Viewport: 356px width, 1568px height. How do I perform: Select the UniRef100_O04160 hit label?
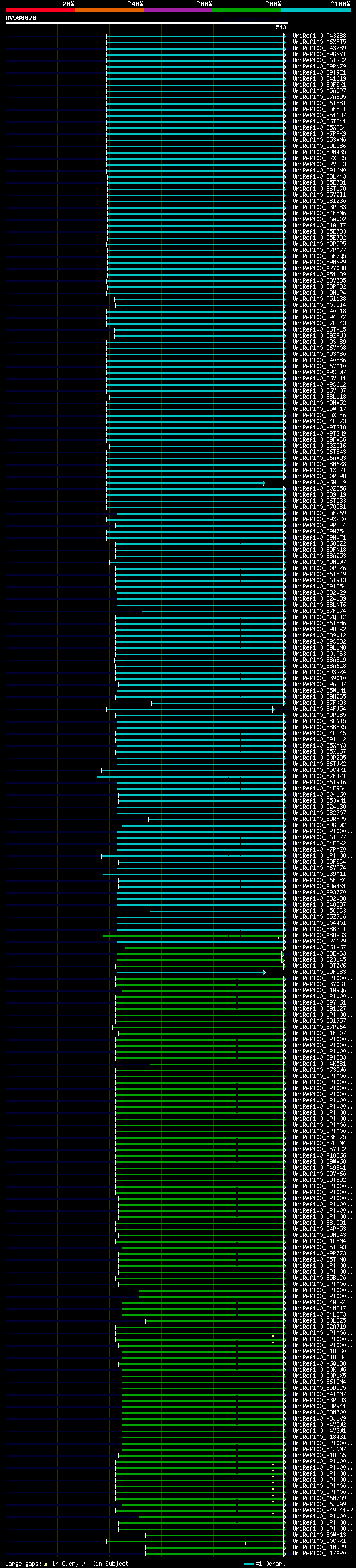[x=319, y=794]
